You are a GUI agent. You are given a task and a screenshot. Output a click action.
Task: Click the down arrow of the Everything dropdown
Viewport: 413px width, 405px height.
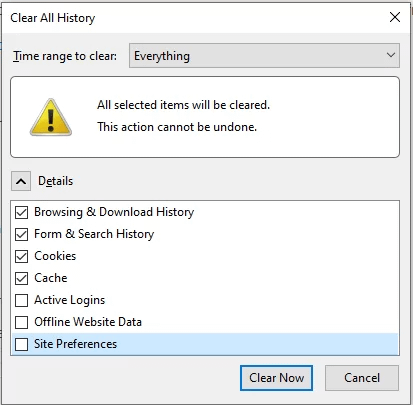pos(391,55)
